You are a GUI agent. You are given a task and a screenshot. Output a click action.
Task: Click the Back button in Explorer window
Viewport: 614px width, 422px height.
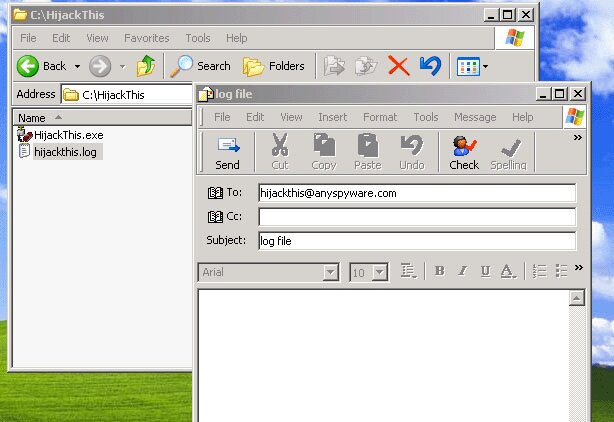click(x=42, y=66)
